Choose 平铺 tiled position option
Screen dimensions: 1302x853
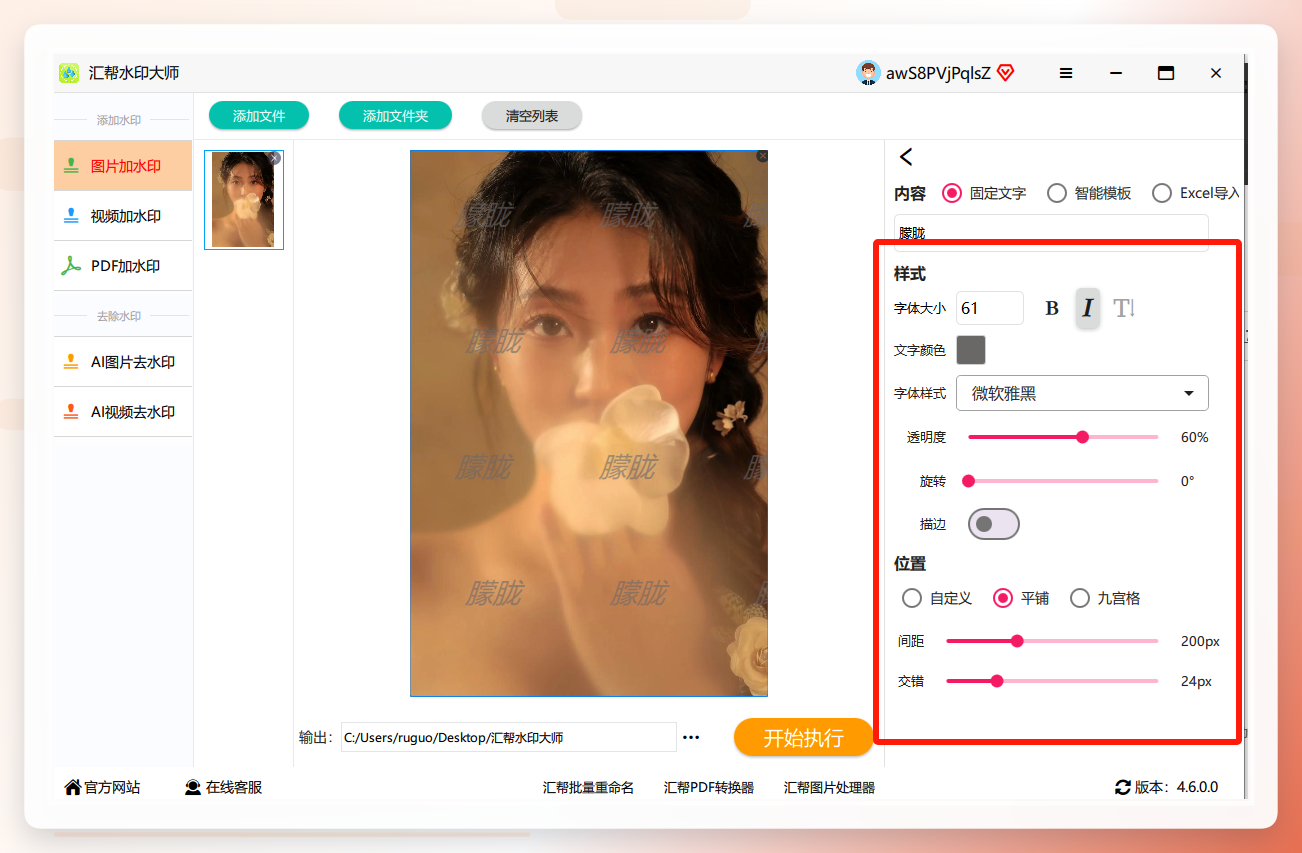pos(1003,598)
